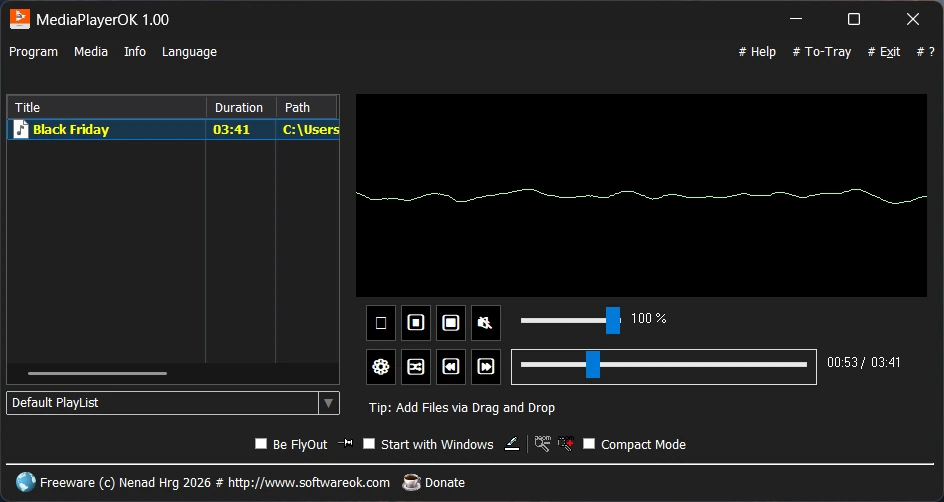Click the film reel icon button
This screenshot has width=944, height=502.
click(x=380, y=367)
